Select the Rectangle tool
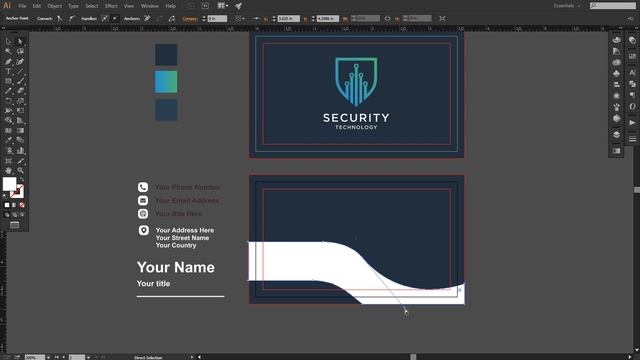This screenshot has width=640, height=360. point(9,81)
